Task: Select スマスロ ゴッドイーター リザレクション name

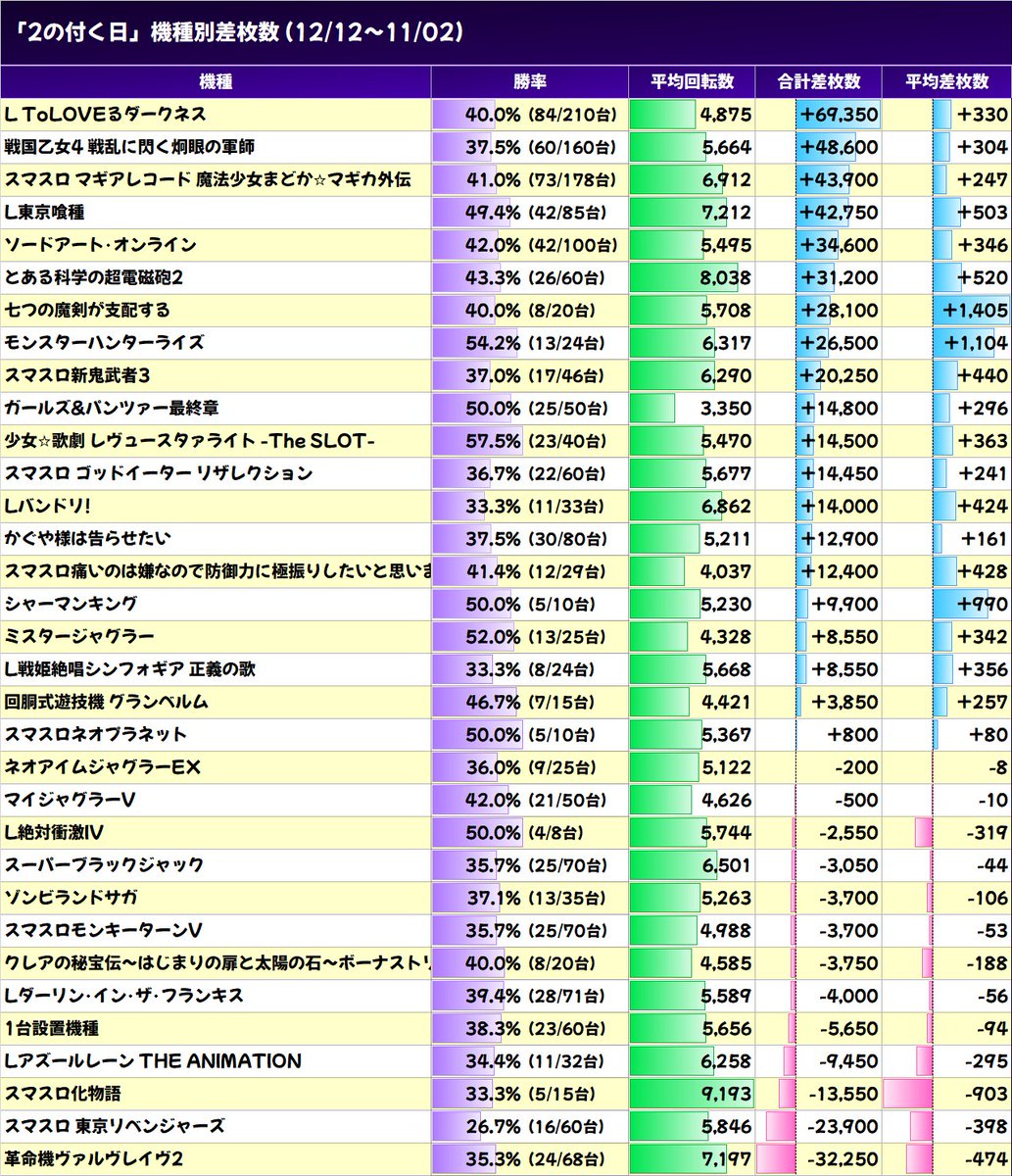Action: tap(159, 473)
